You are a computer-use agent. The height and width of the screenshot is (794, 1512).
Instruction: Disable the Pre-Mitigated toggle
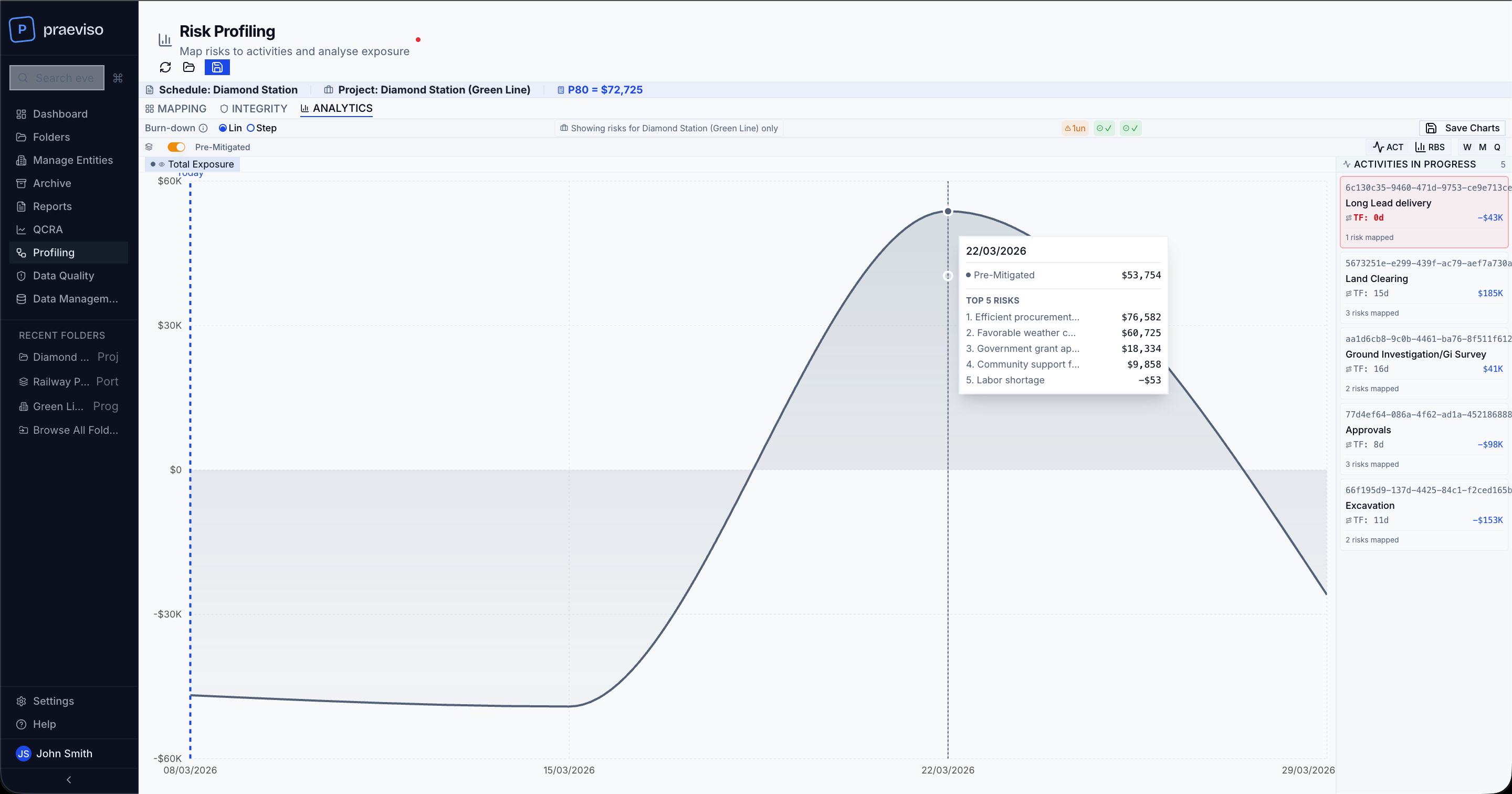pos(176,147)
